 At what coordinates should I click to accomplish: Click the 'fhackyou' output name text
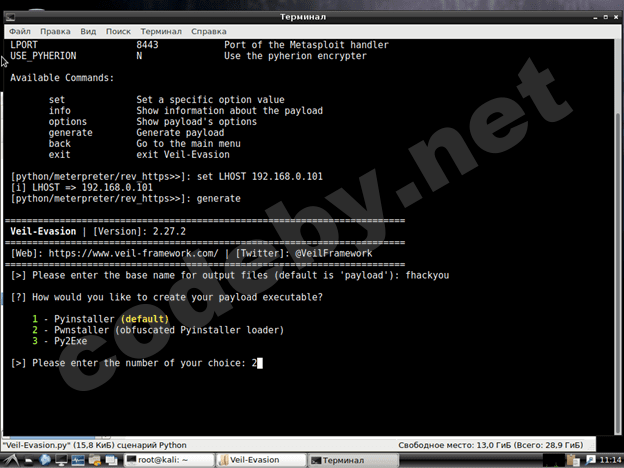pos(427,275)
